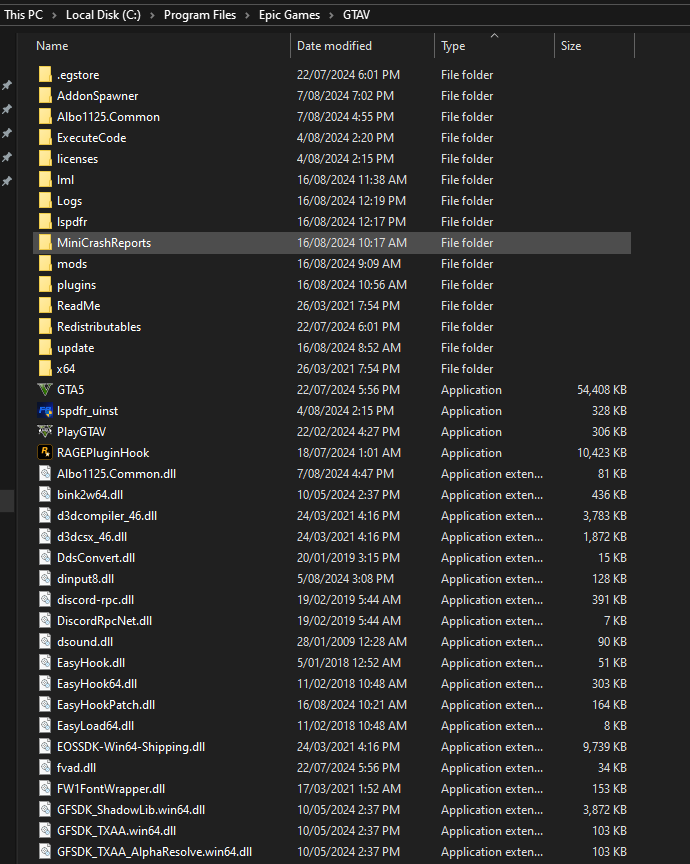Select EasyHook64.dll file name
Screen dimensions: 690x864
pyautogui.click(x=97, y=684)
